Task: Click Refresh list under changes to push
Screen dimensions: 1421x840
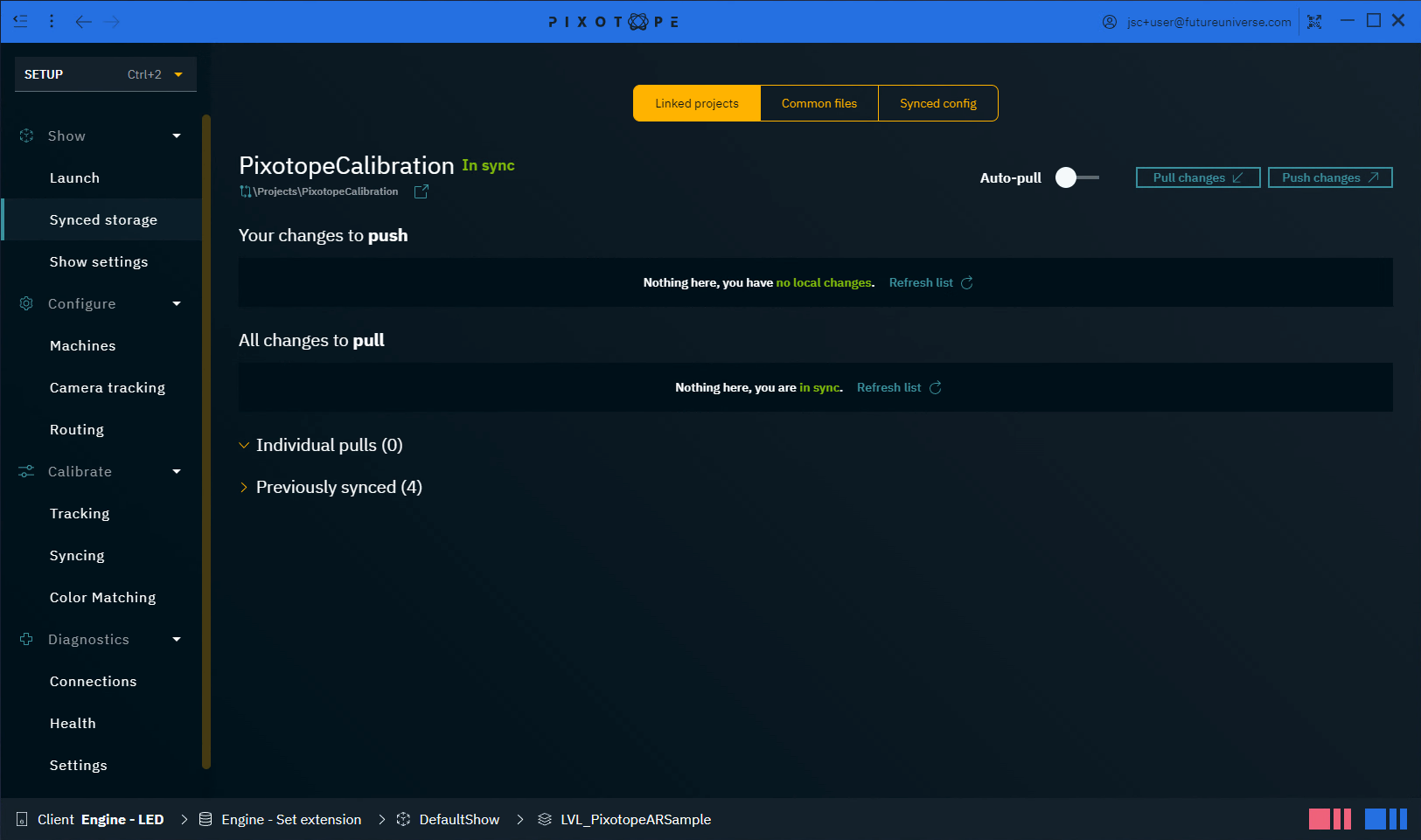Action: coord(921,282)
